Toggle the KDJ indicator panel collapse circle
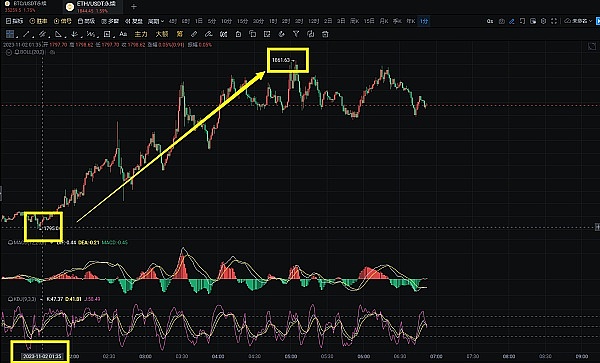Viewport: 600px width, 363px height. pyautogui.click(x=11, y=299)
